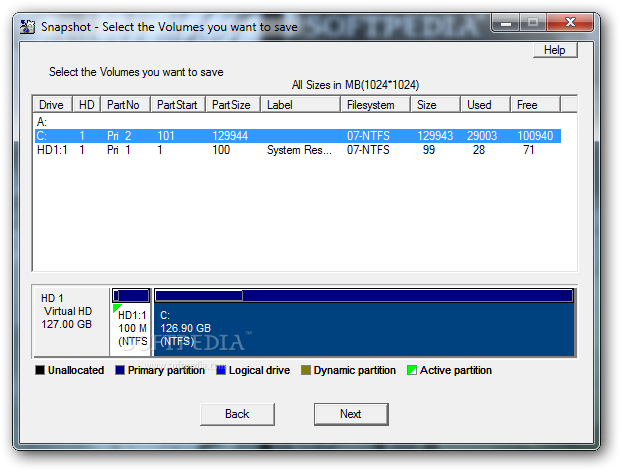Sort by Filesystem column header

coord(374,105)
